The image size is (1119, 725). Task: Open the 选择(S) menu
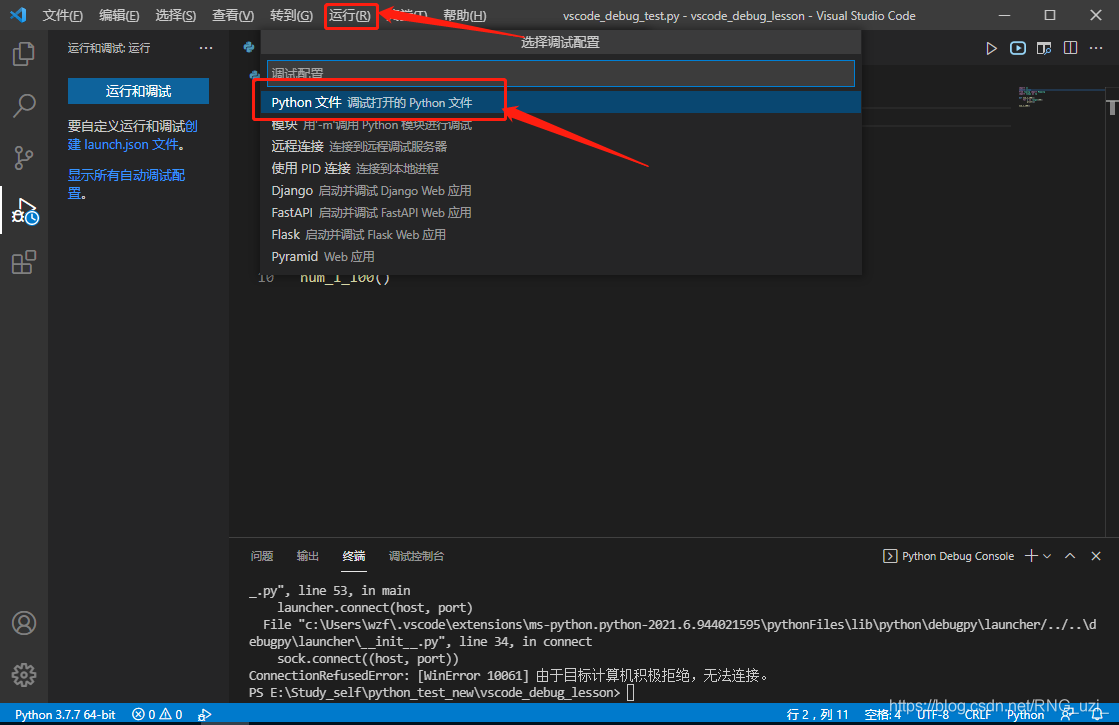pos(176,15)
